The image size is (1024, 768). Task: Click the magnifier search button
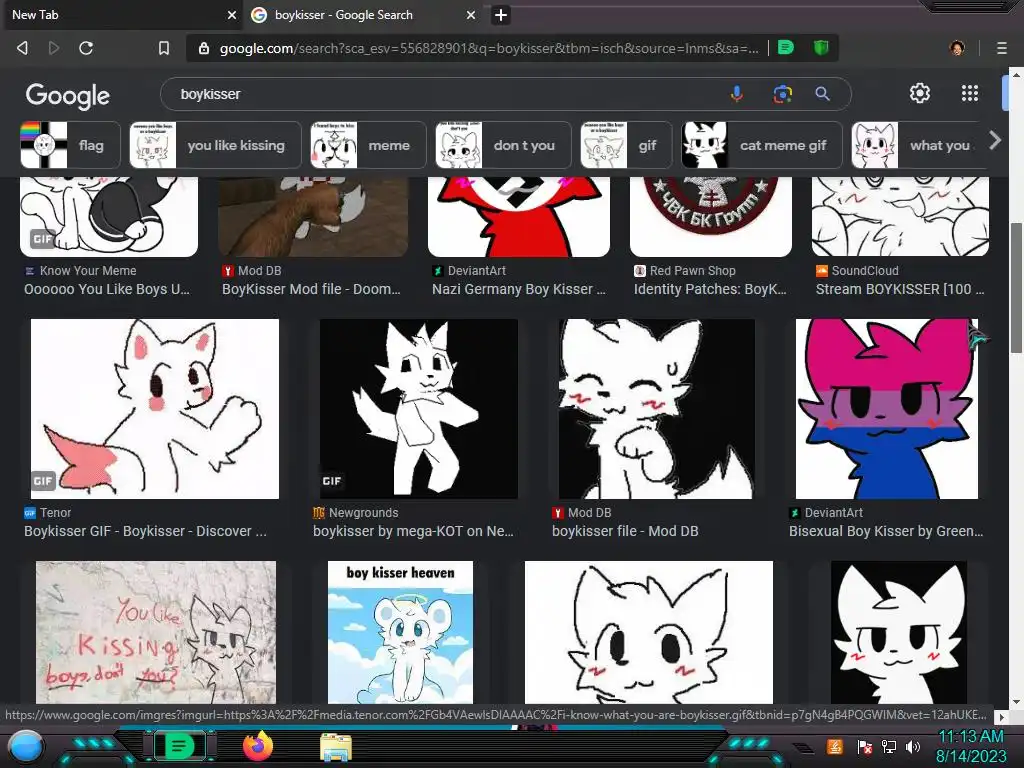coord(822,94)
